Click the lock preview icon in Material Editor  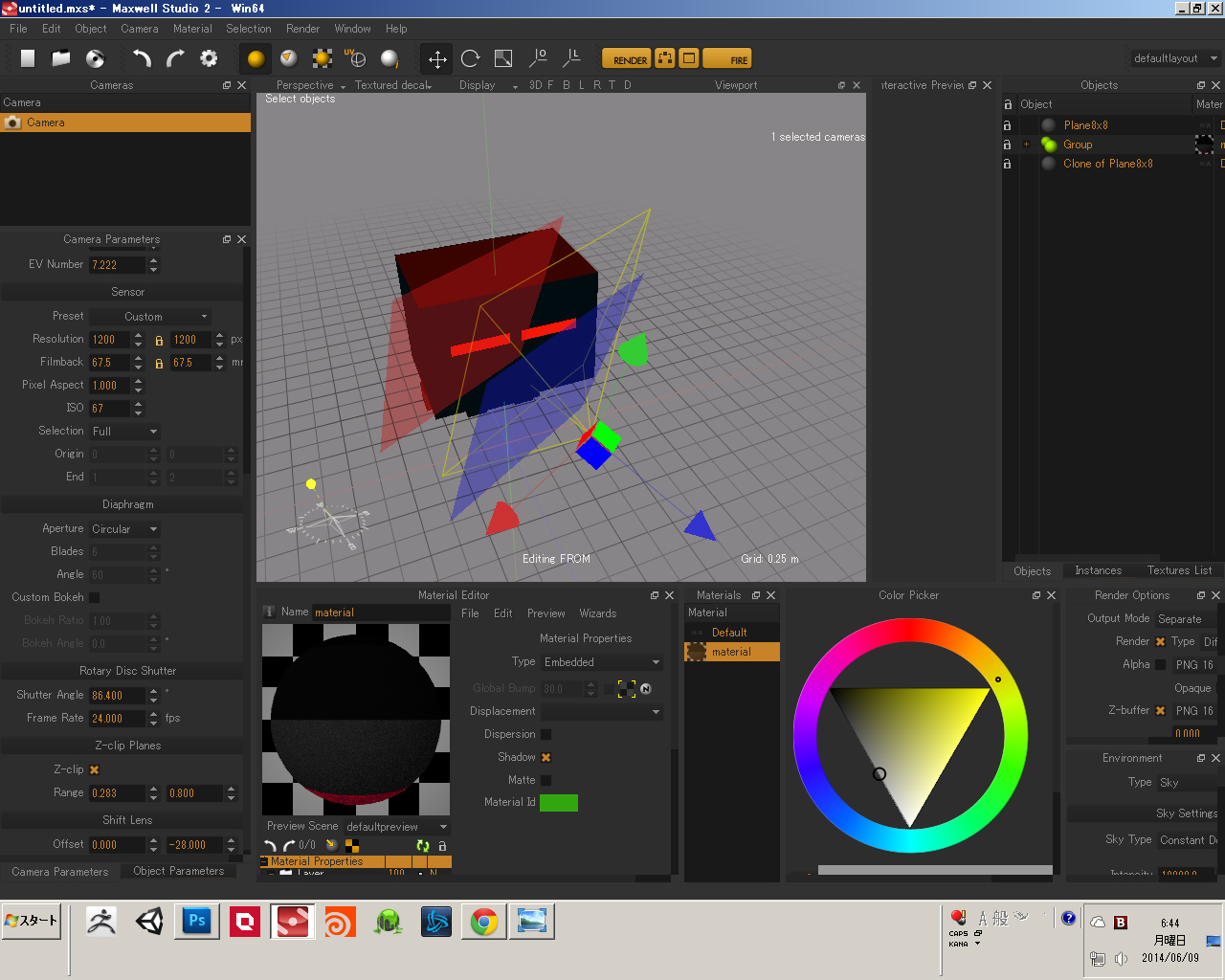tap(442, 845)
